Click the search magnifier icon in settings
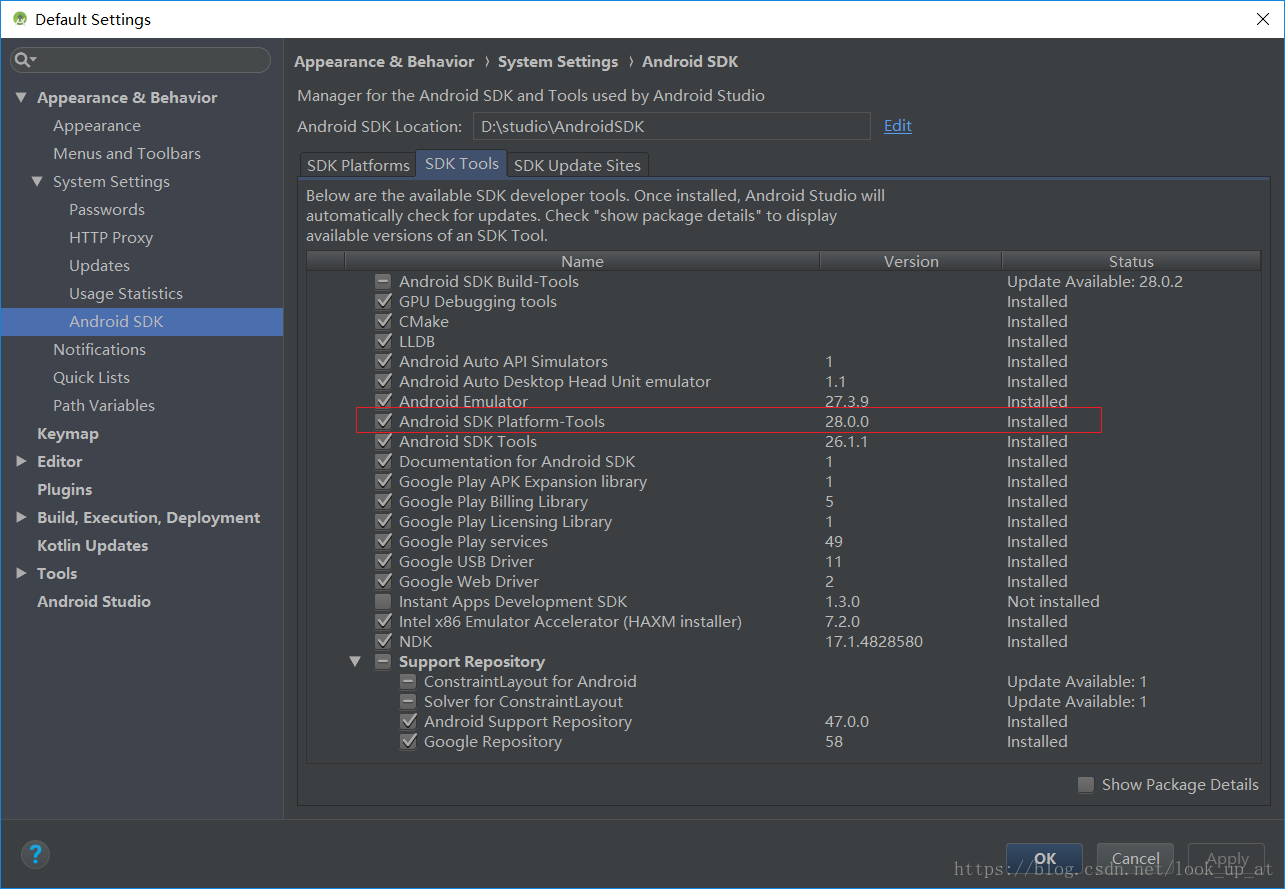 tap(24, 60)
